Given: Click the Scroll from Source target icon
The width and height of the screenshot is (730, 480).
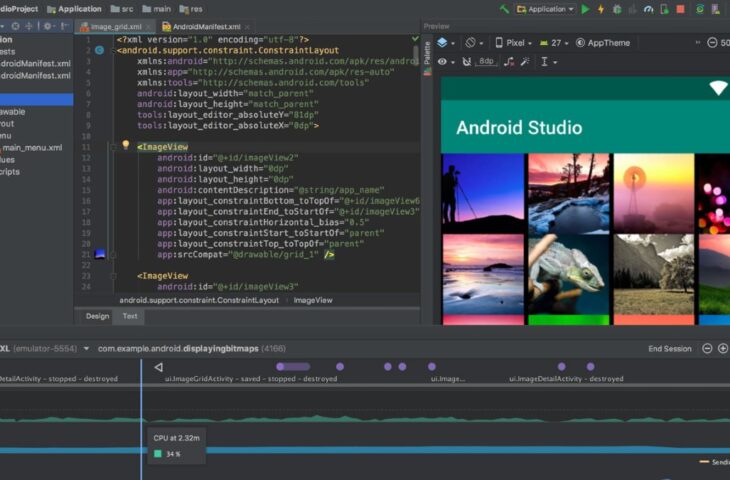Looking at the screenshot, I should point(16,27).
